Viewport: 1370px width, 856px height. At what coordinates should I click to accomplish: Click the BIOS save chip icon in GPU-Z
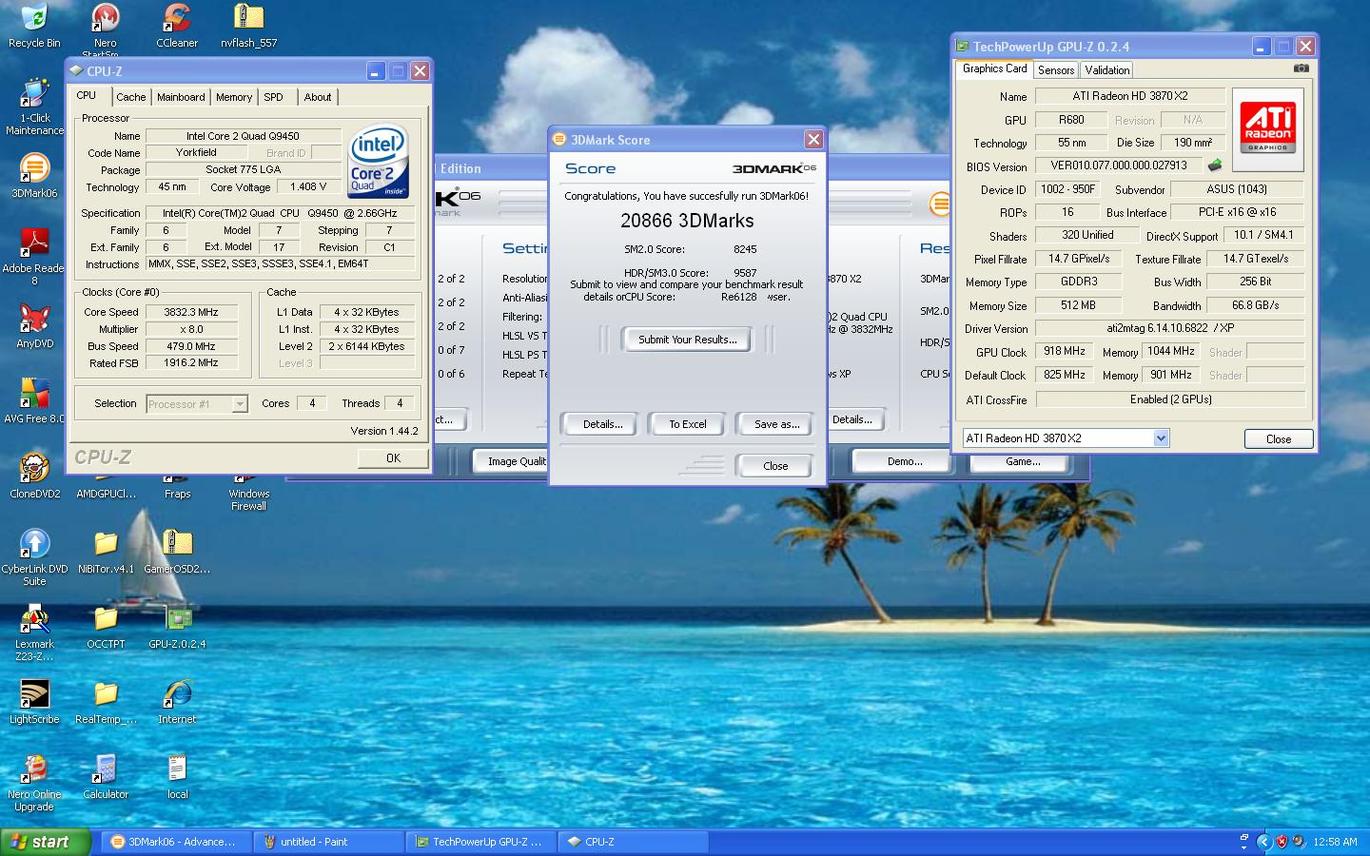coord(1215,165)
